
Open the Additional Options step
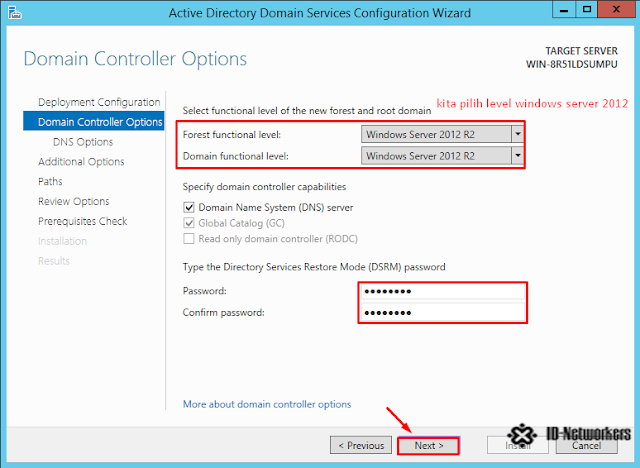[81, 162]
